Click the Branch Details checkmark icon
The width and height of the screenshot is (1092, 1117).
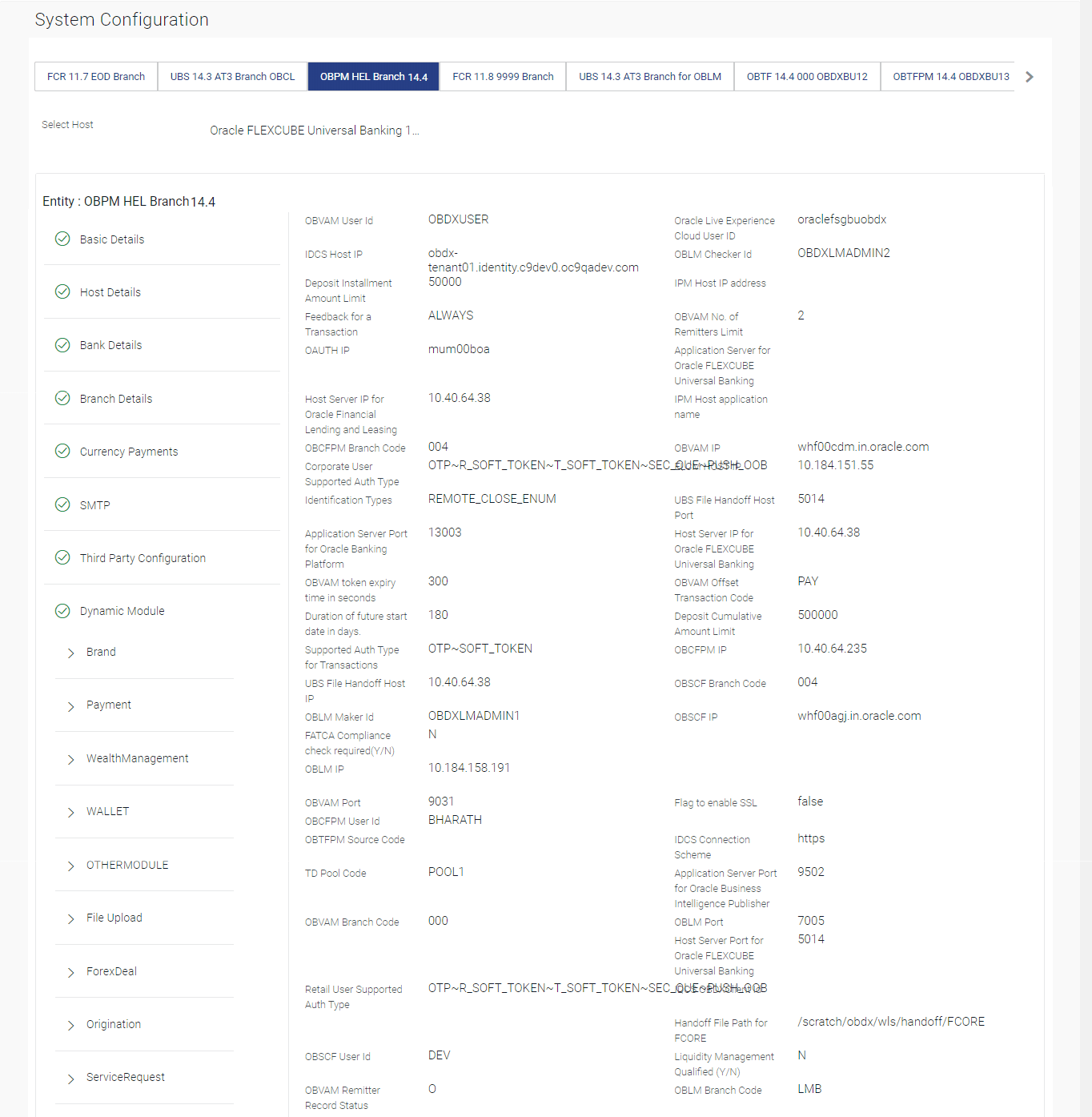point(62,398)
